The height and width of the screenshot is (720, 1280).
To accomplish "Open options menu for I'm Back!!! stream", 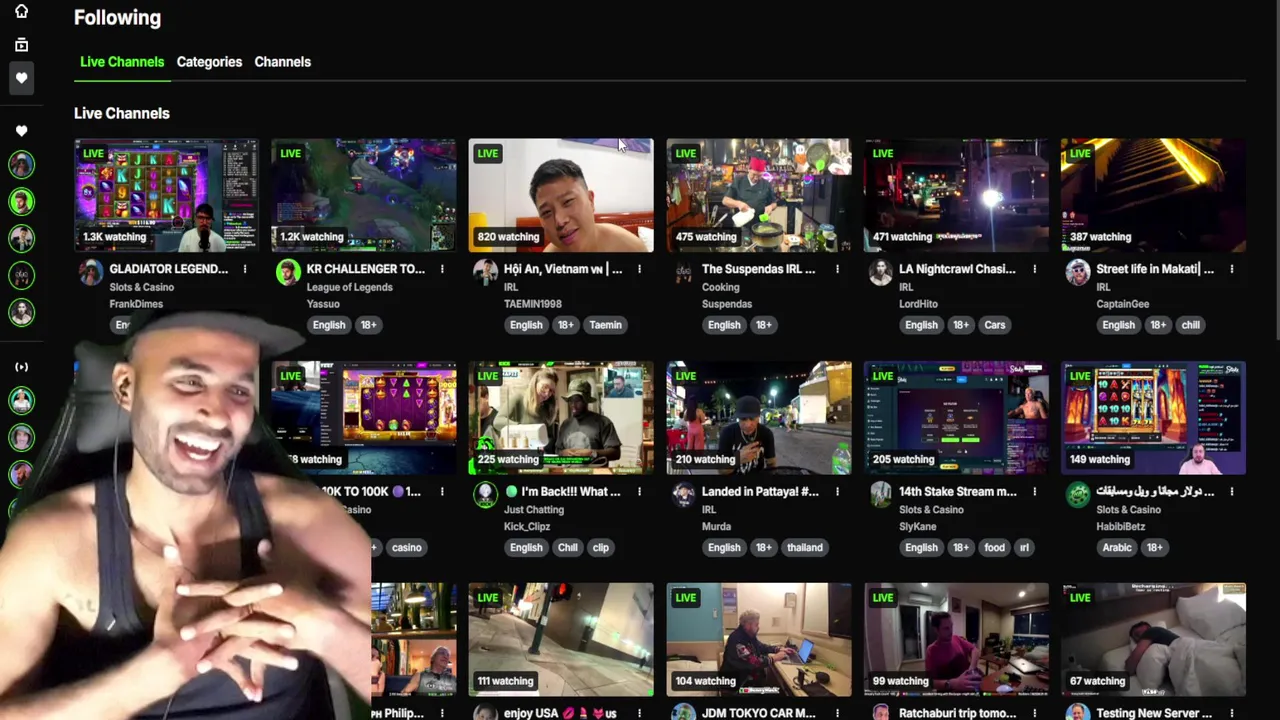I will [639, 492].
